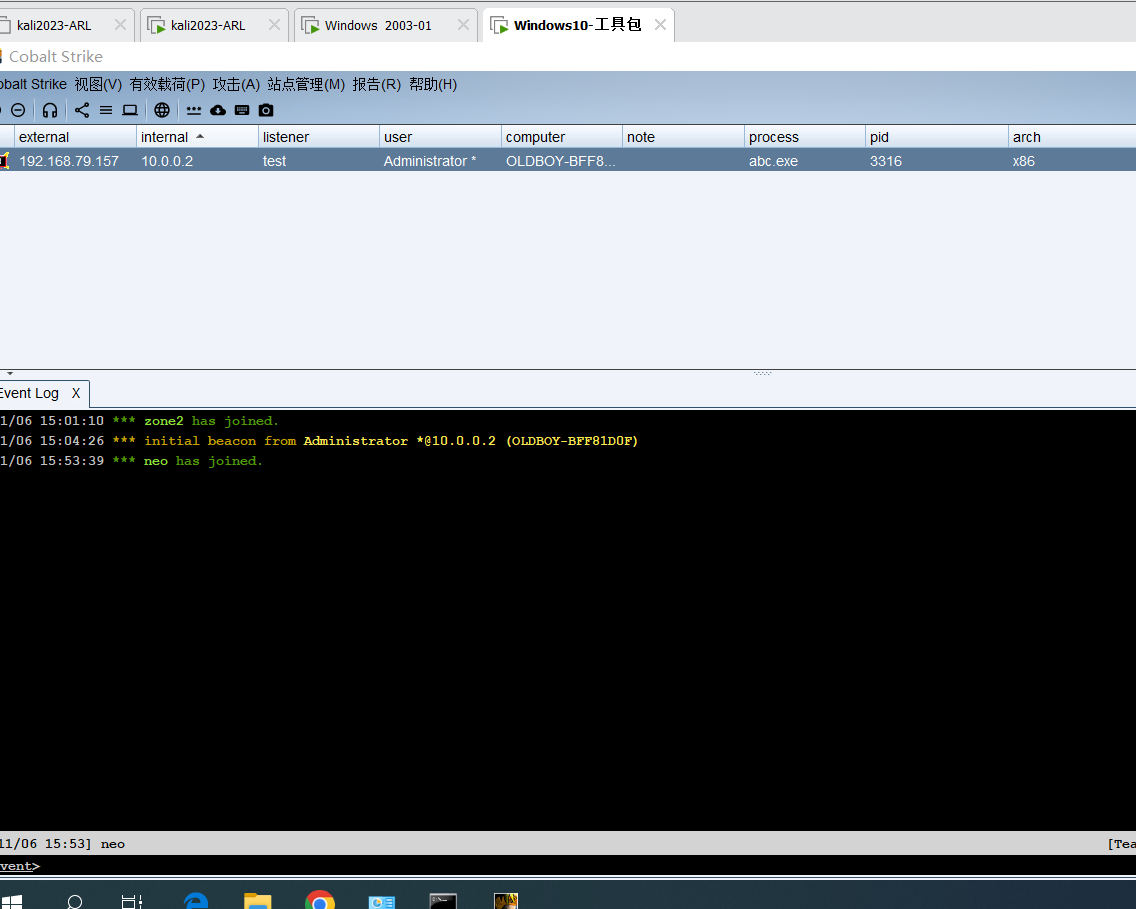
Task: Close the Windows10-工具包 tab
Action: coord(660,25)
